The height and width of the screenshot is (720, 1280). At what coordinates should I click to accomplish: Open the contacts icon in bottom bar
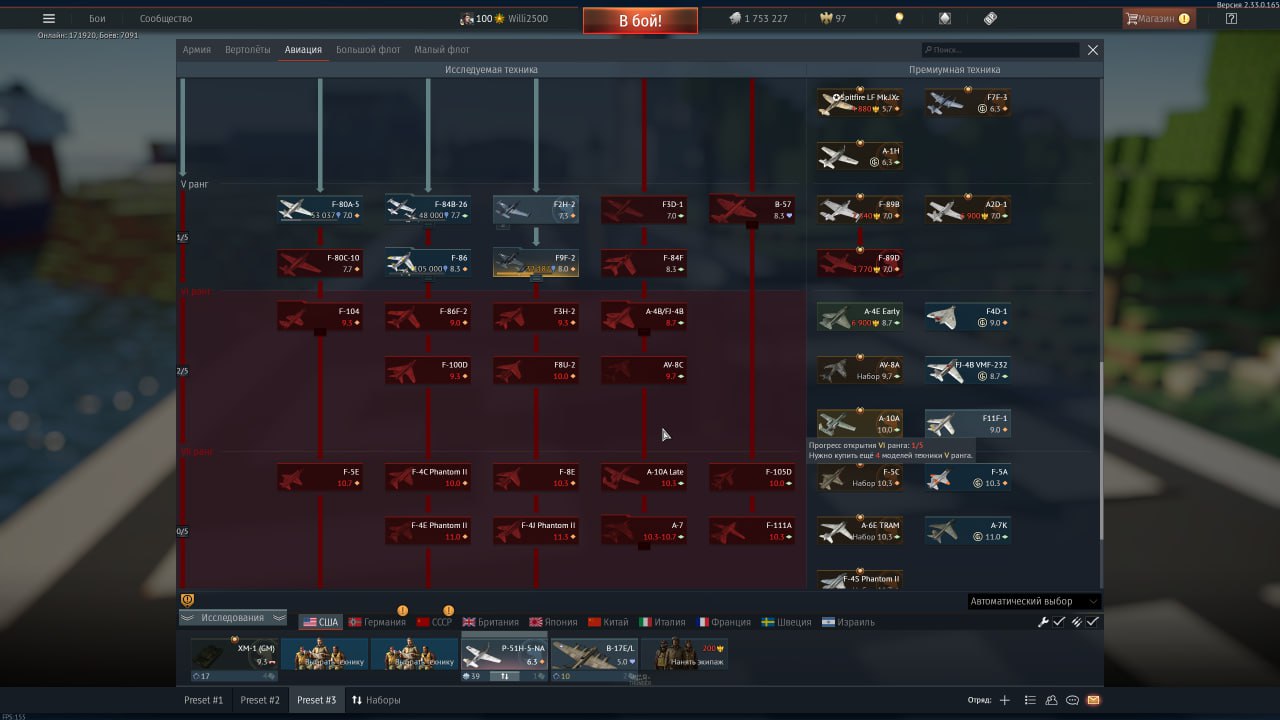[1052, 700]
